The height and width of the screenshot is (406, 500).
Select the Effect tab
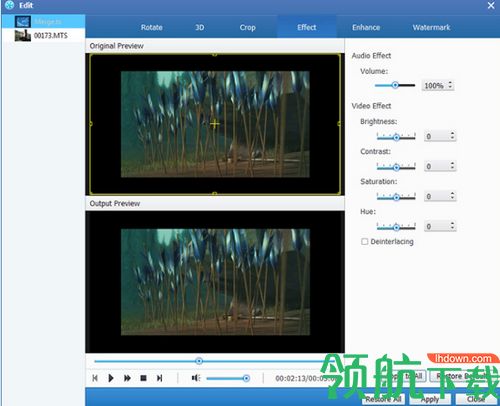[307, 27]
